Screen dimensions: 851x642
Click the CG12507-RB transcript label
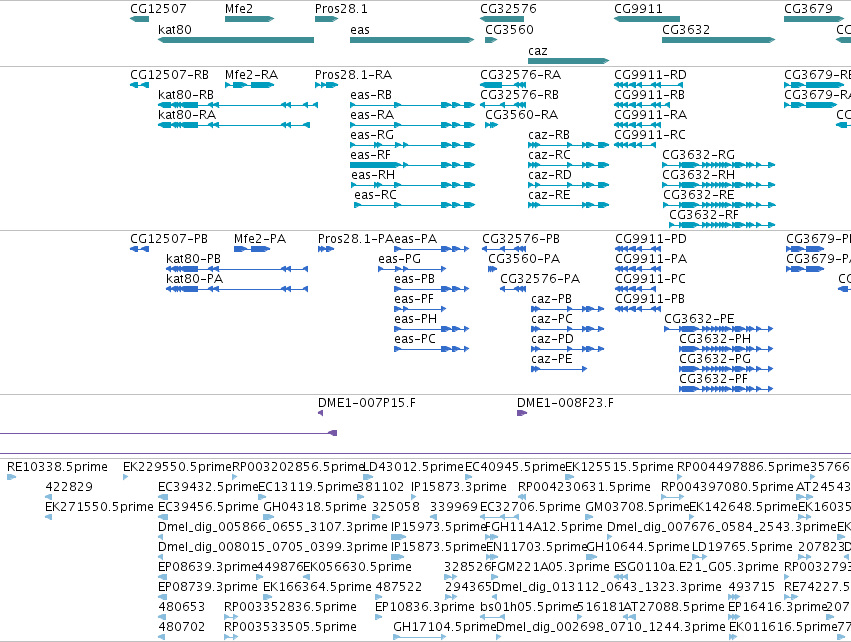tap(169, 75)
